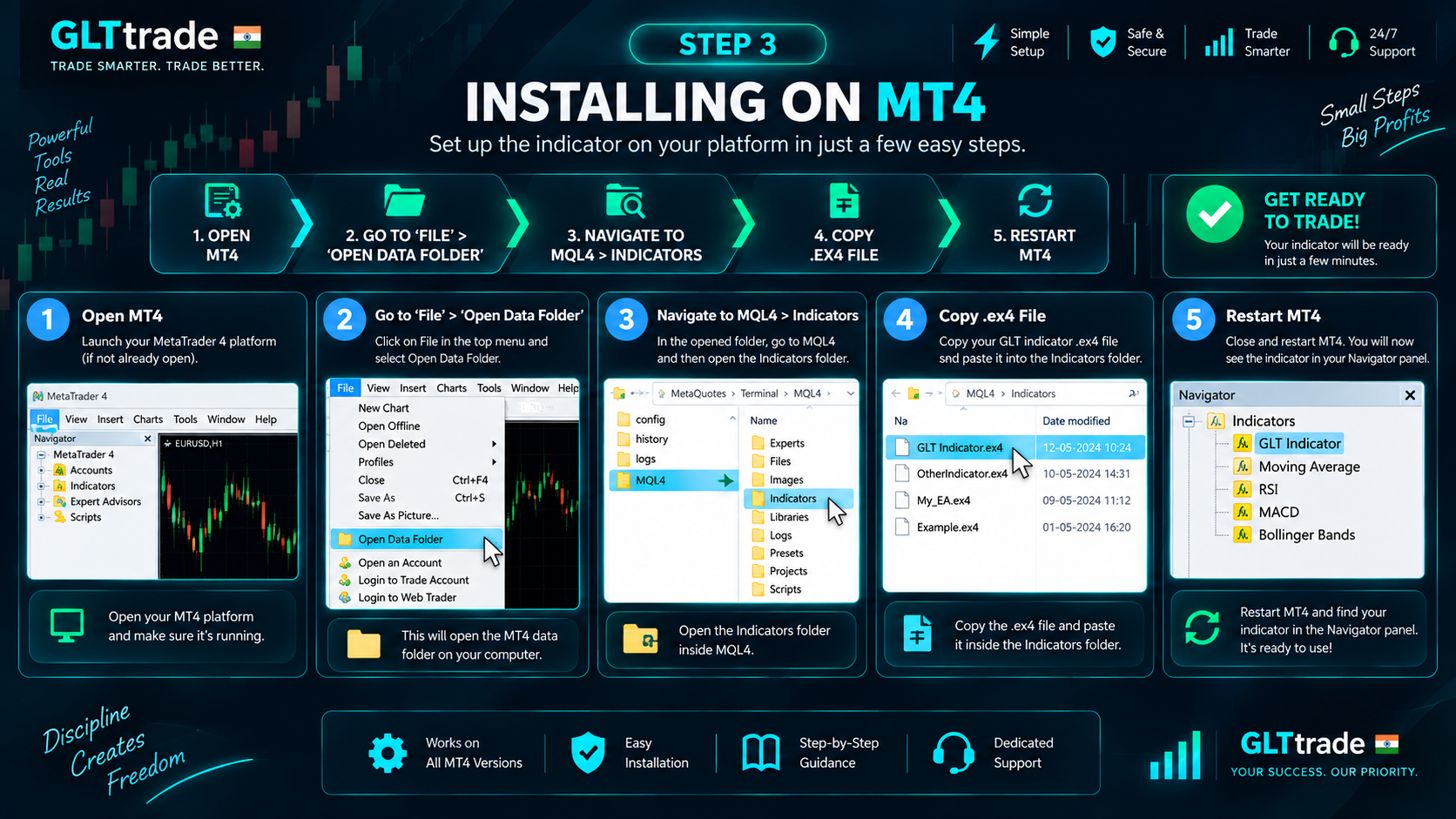Image resolution: width=1456 pixels, height=819 pixels.
Task: Click the Accounts icon in the MetaTrader 4 Navigator
Action: [60, 470]
